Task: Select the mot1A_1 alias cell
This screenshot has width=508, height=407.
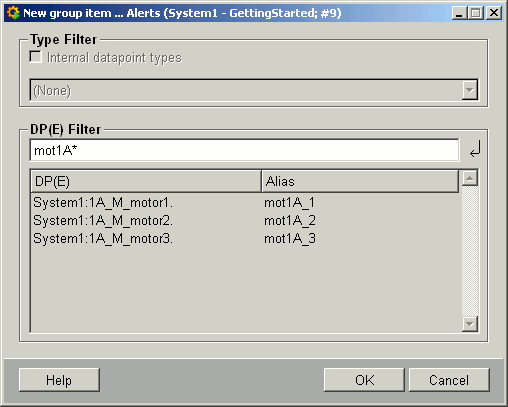Action: [x=289, y=203]
